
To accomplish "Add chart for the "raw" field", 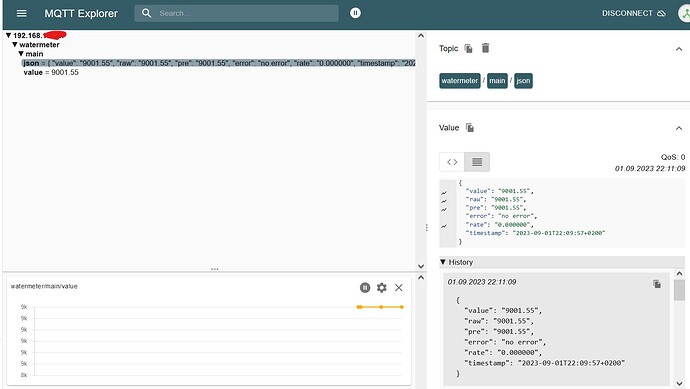I will pos(444,201).
